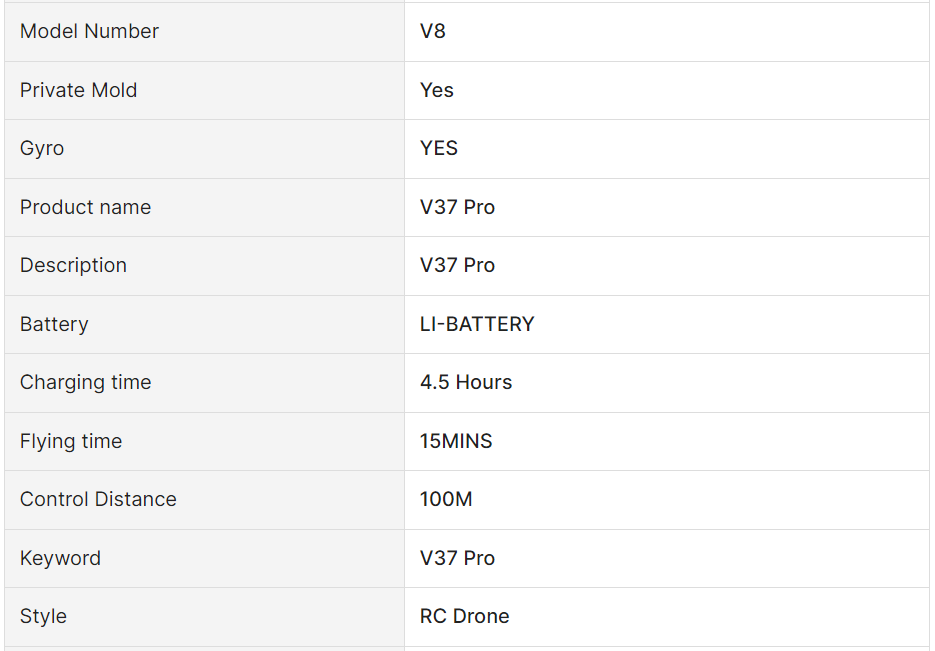Click the Battery attribute label

click(54, 324)
